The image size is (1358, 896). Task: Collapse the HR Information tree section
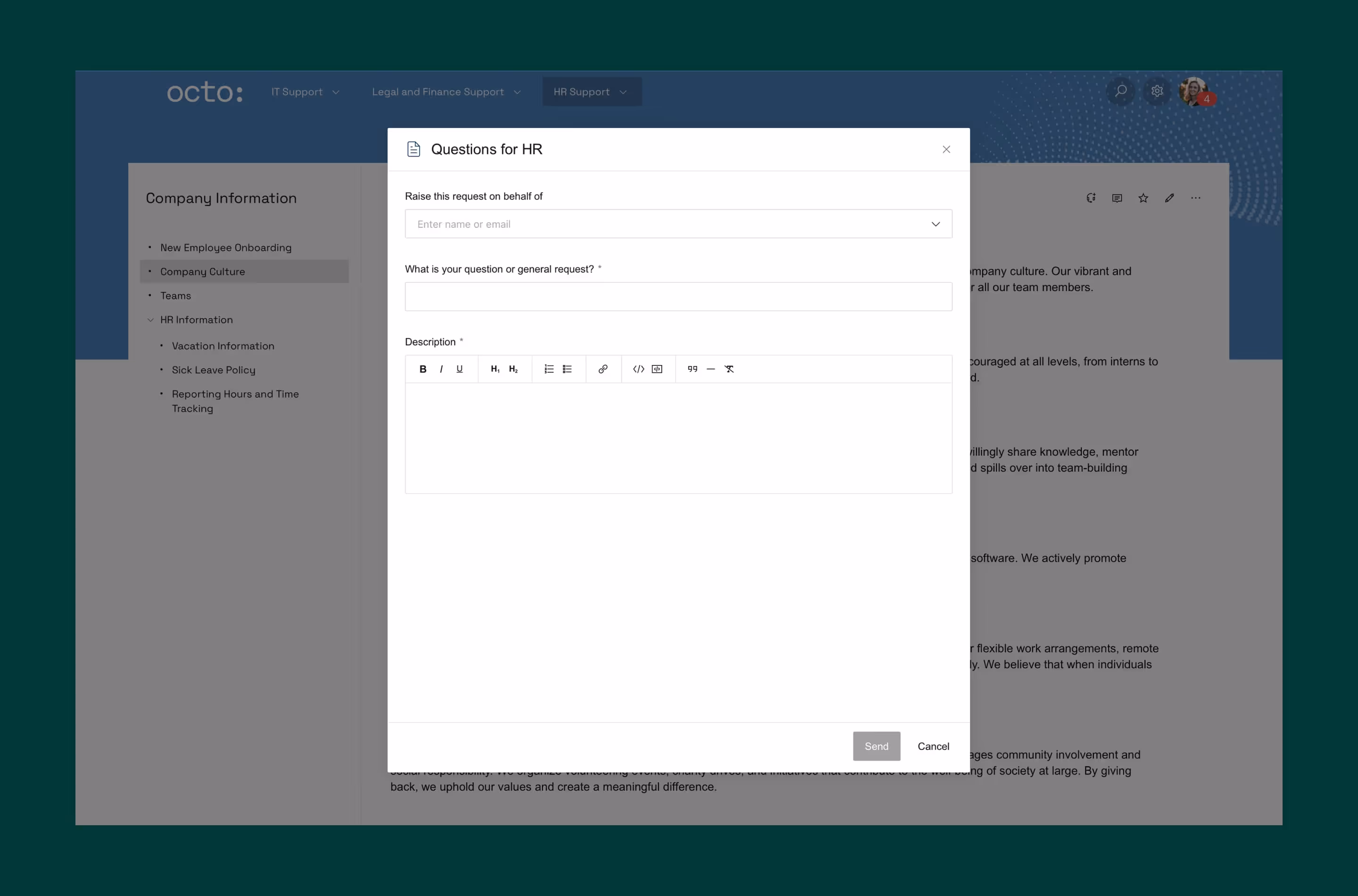tap(151, 320)
